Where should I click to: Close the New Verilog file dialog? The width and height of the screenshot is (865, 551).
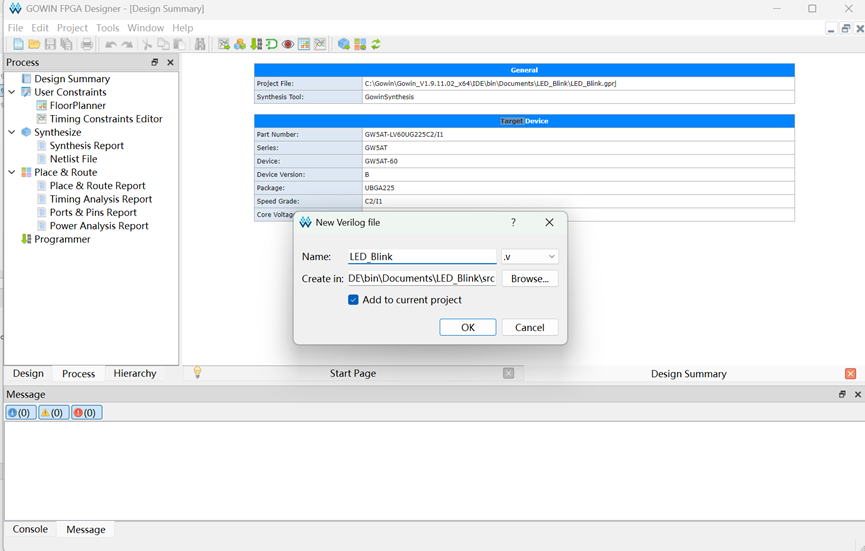549,222
